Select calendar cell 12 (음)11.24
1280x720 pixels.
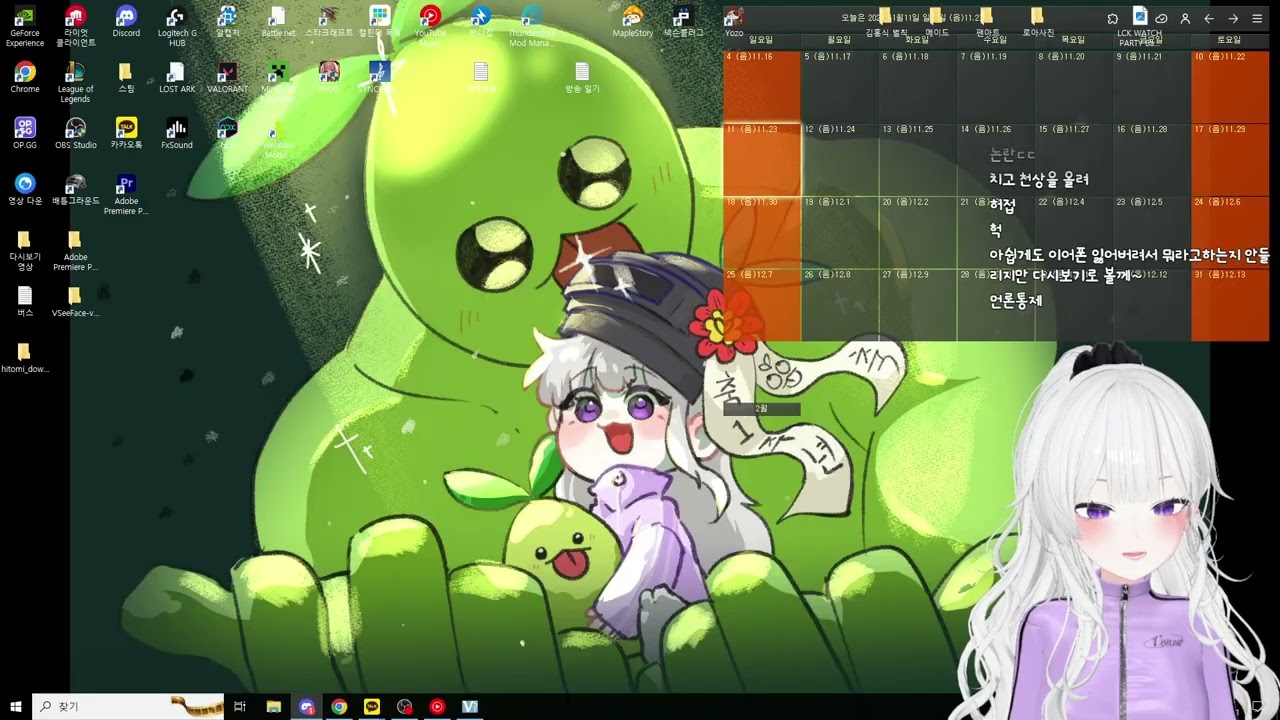pyautogui.click(x=840, y=159)
